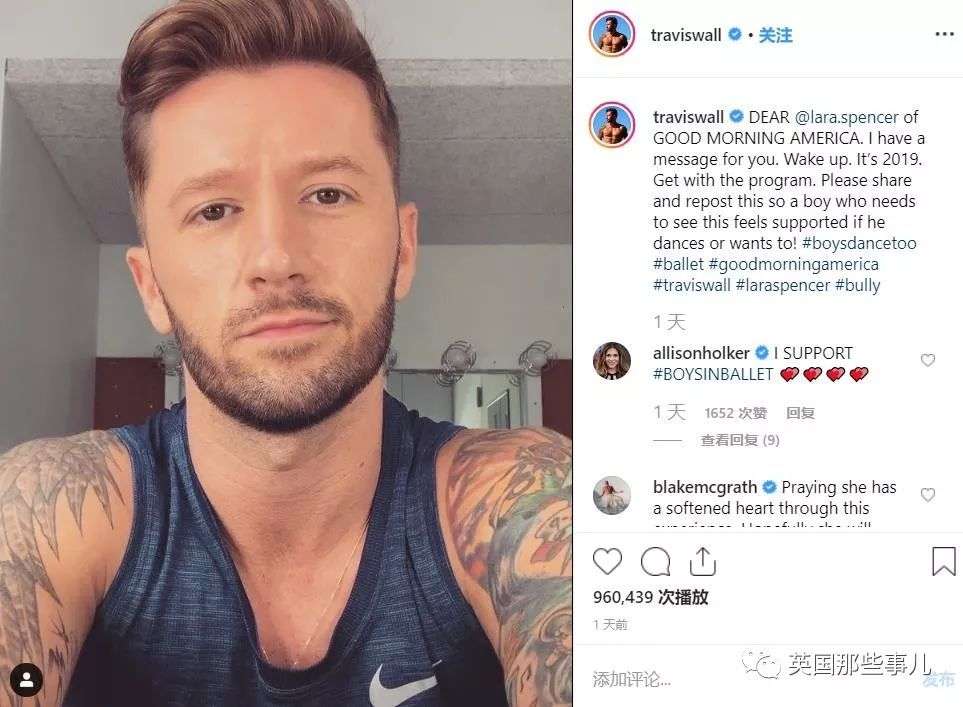Open the #BOYSINBALLET hashtag in comment
The image size is (963, 707).
[x=713, y=374]
